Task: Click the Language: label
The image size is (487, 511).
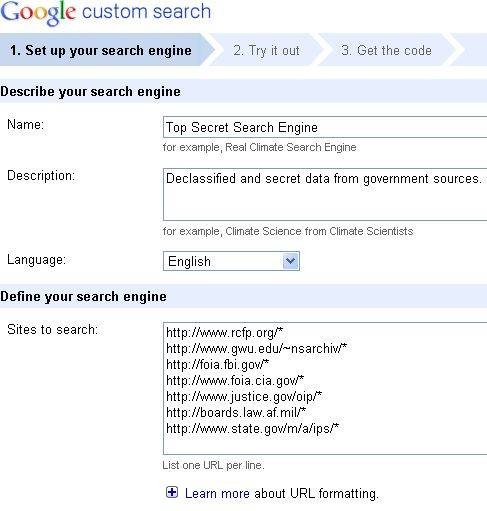Action: coord(37,260)
